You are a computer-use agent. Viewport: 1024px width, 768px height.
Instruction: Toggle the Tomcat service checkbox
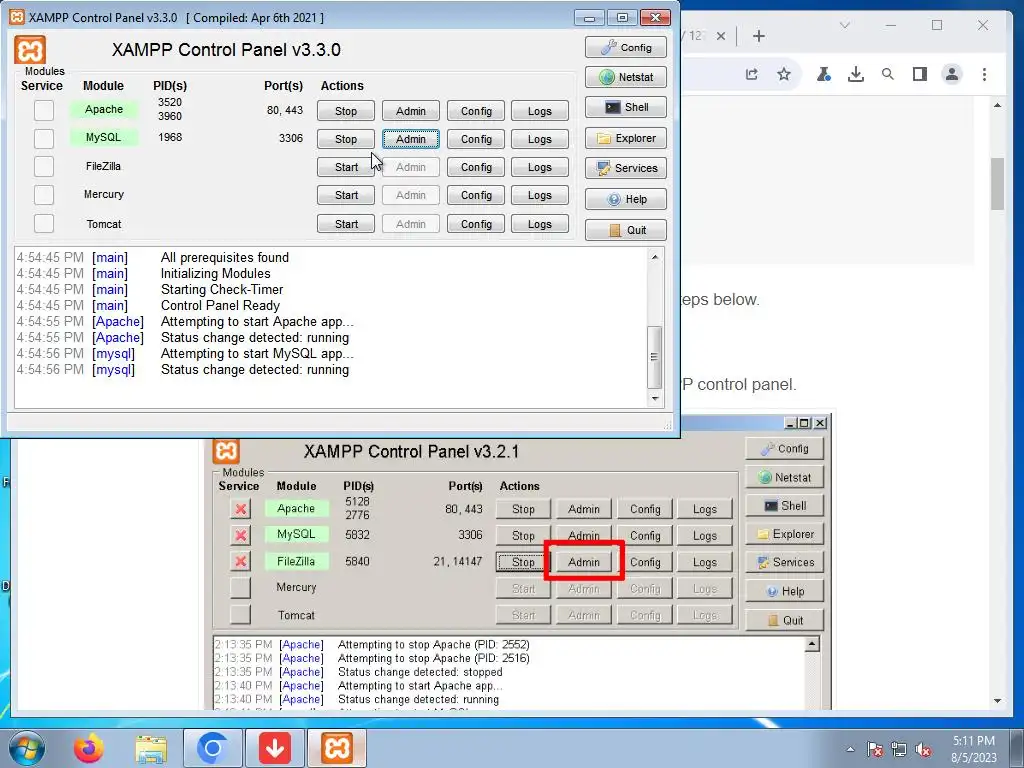coord(44,223)
